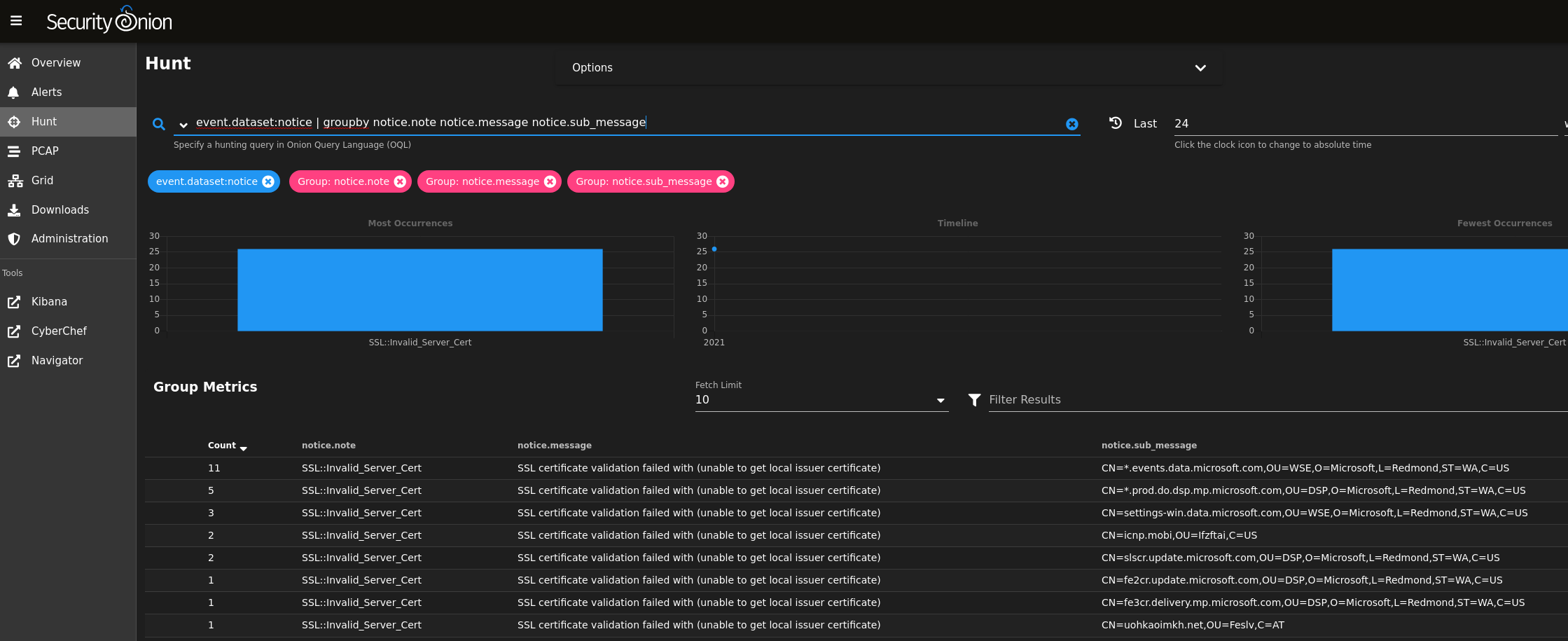Screen dimensions: 1568x641
Task: Click the count 11 cell
Action: [214, 468]
